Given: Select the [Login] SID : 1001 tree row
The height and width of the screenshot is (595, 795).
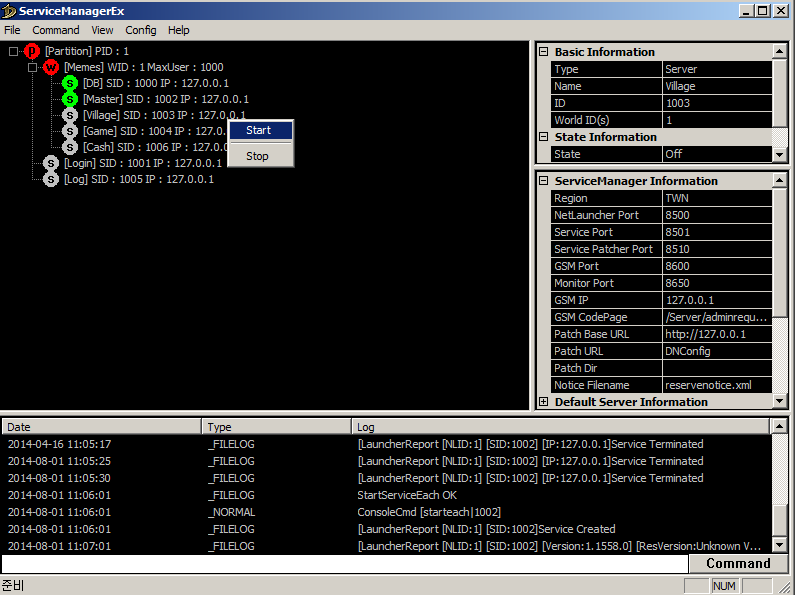Looking at the screenshot, I should click(143, 163).
